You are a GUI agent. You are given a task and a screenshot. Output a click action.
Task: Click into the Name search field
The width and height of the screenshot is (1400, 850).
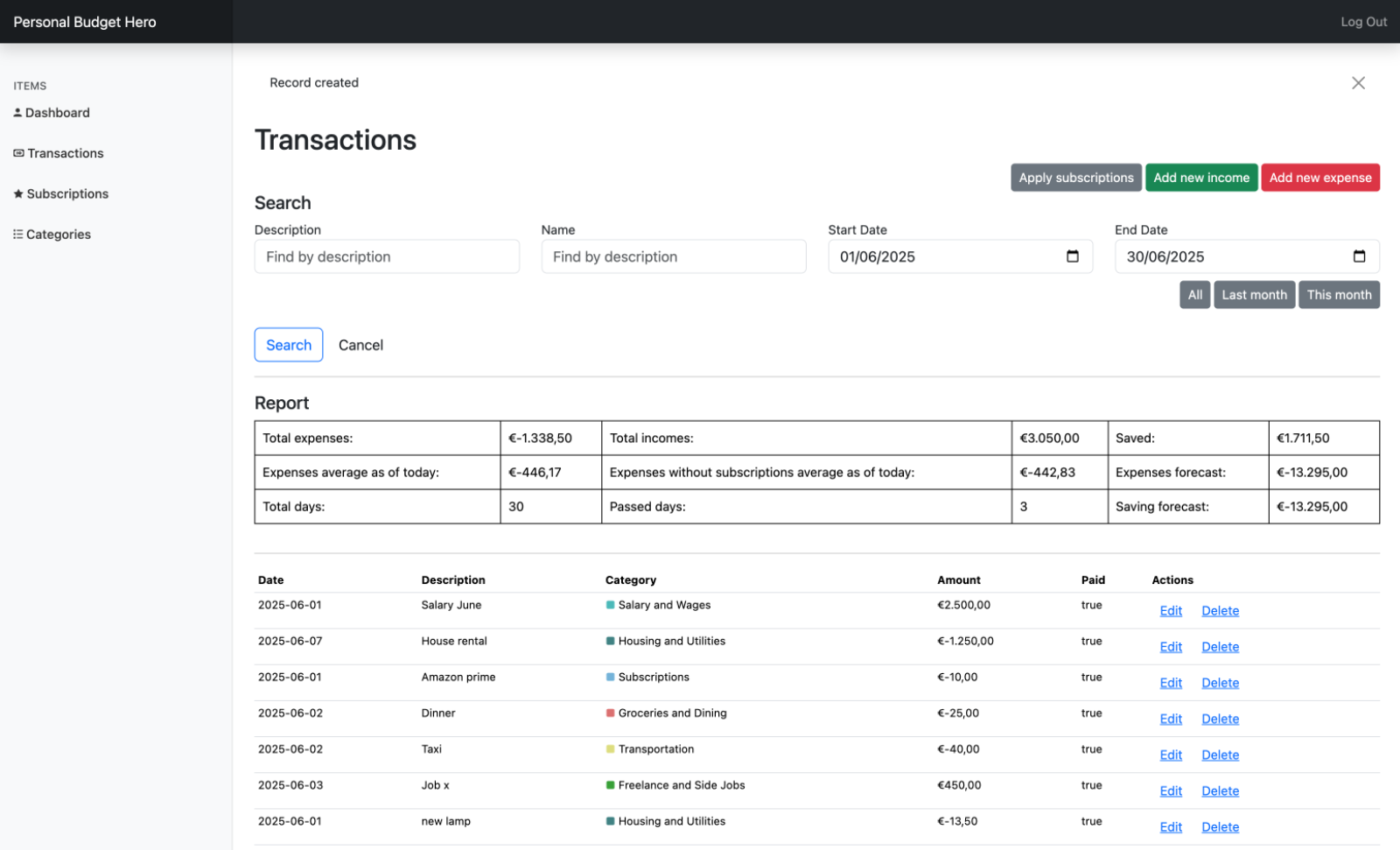click(x=673, y=256)
